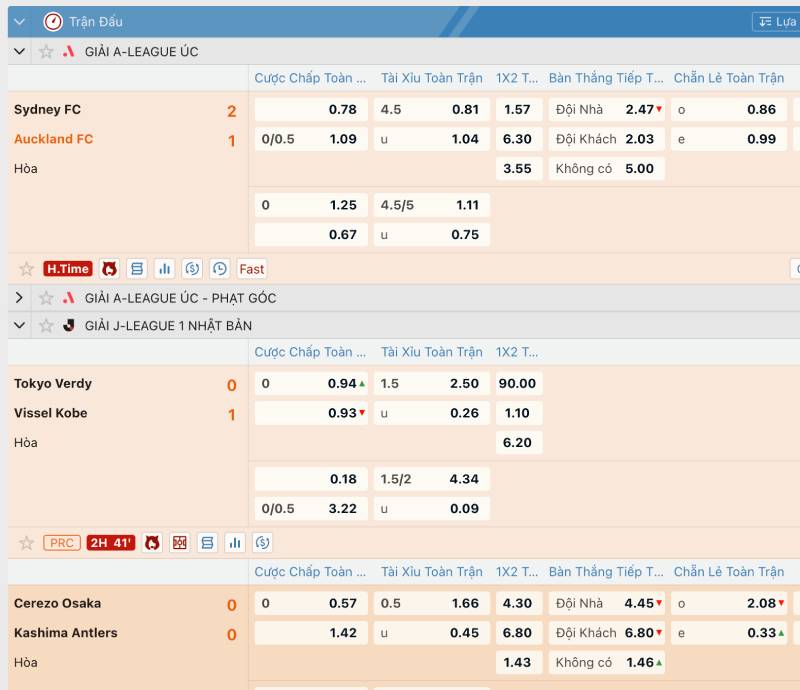Open the list lines icon for Tokyo Verdy match
The image size is (800, 690).
pos(208,543)
